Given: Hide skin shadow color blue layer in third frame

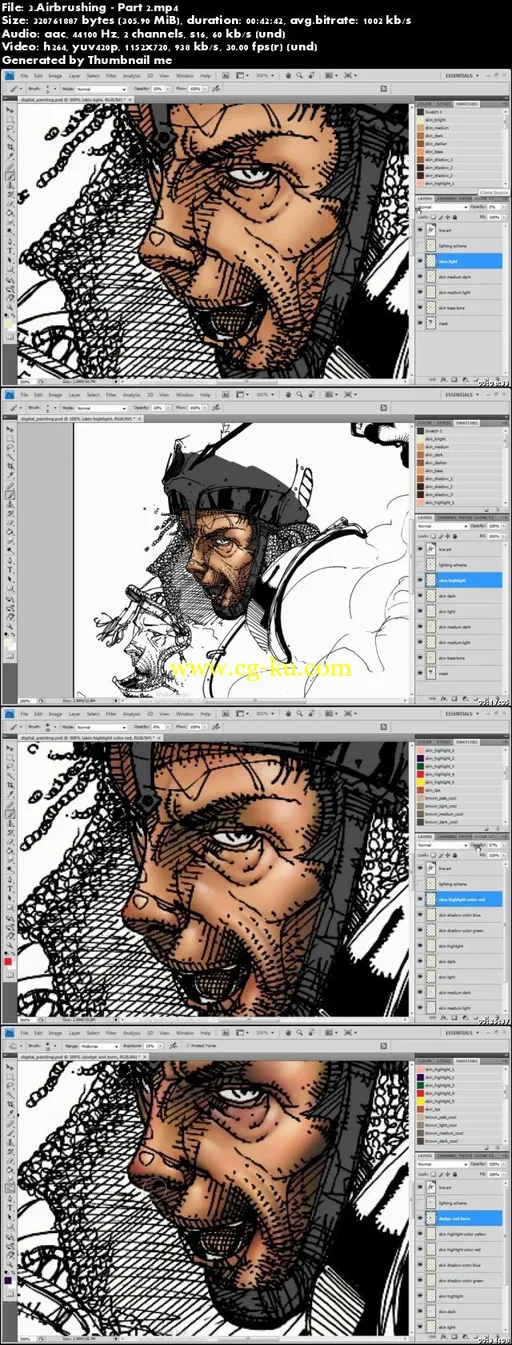Looking at the screenshot, I should 420,915.
